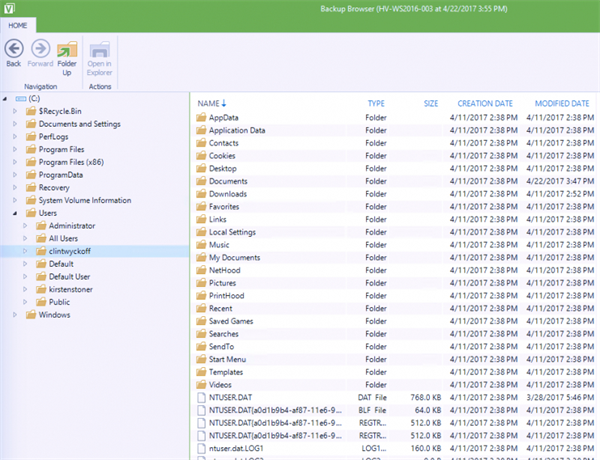Sort by the SIZE column header
600x460 pixels.
pos(430,103)
